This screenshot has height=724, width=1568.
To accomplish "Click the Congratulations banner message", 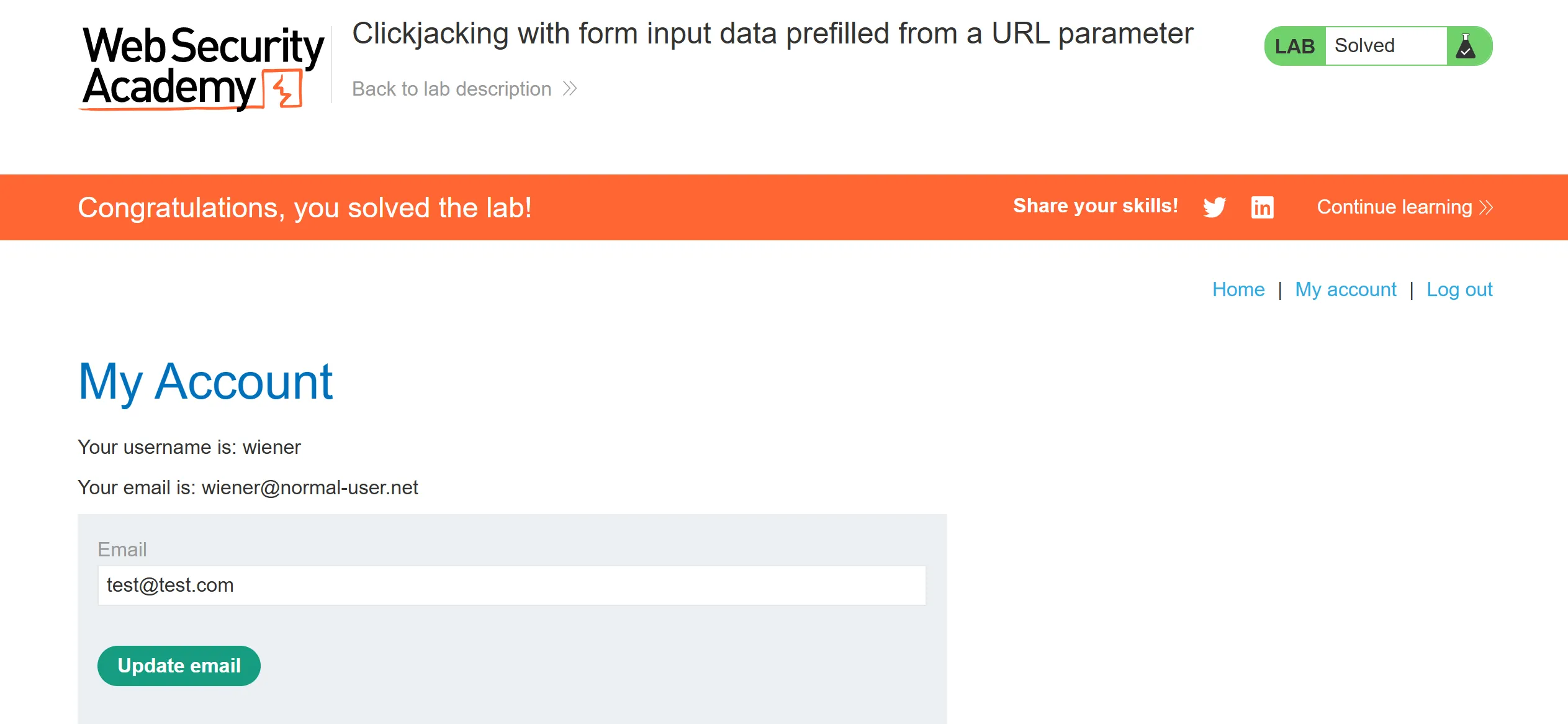I will tap(305, 207).
